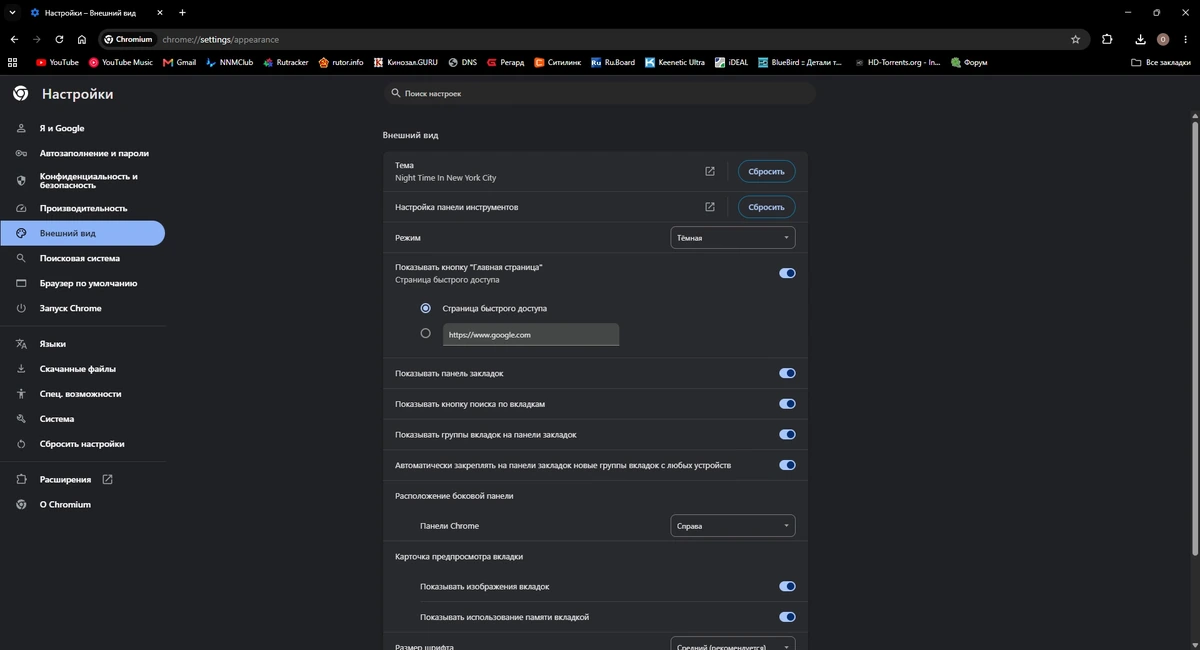
Task: Open Ситилинк bookmark
Action: coord(559,62)
